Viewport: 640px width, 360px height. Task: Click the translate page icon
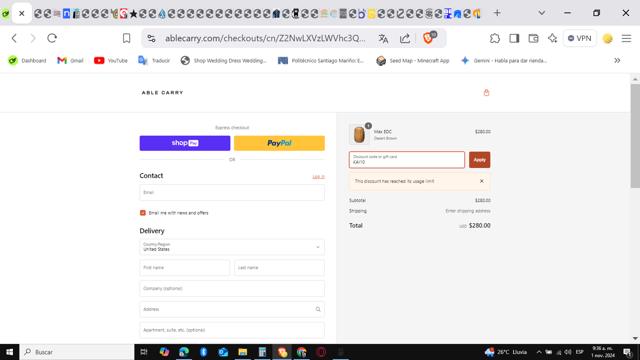383,38
